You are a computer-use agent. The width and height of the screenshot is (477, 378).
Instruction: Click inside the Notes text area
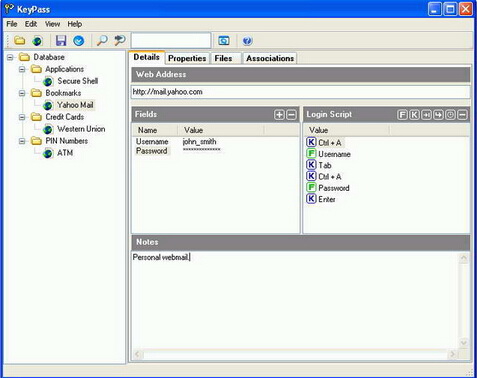295,300
